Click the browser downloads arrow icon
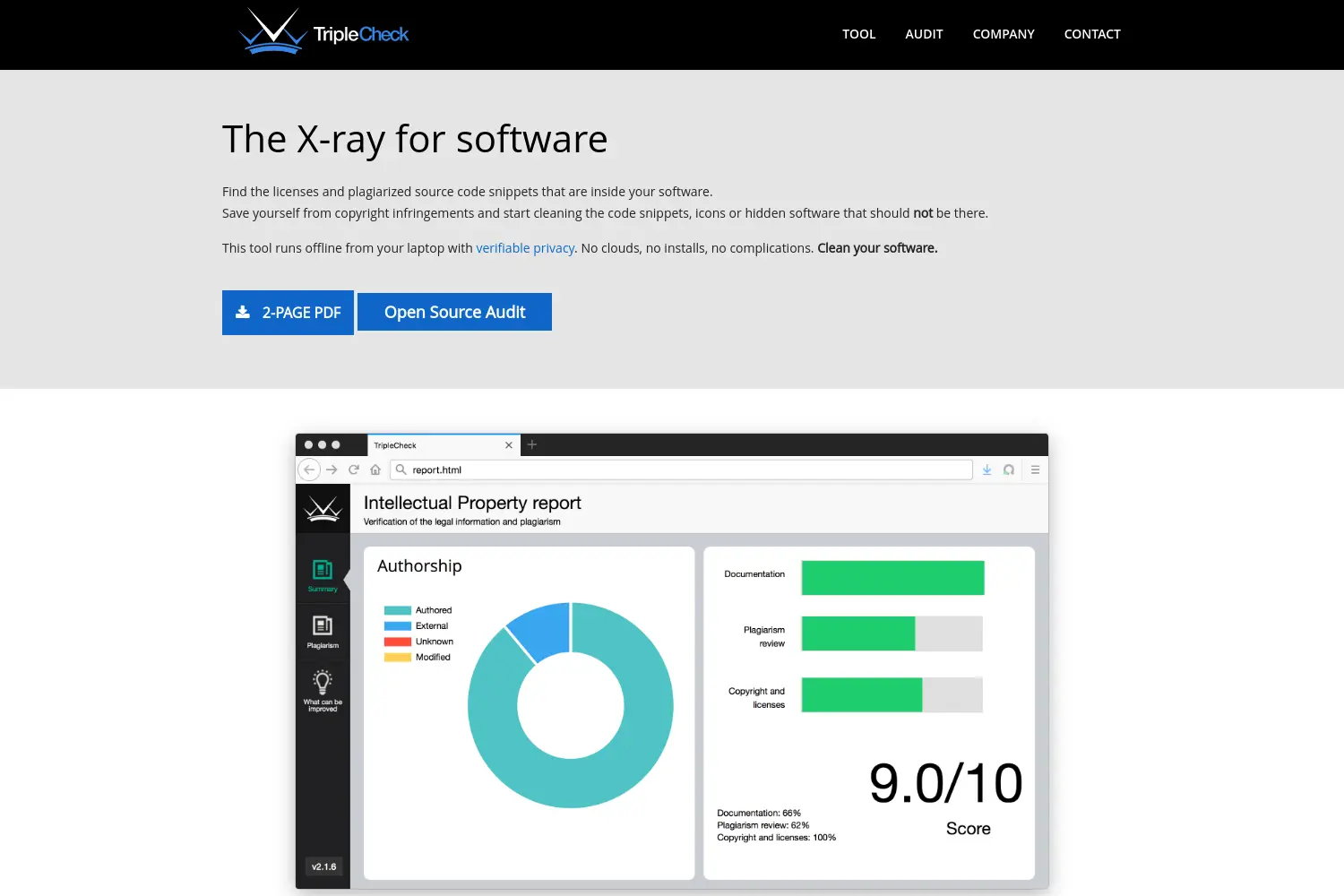 pos(986,470)
